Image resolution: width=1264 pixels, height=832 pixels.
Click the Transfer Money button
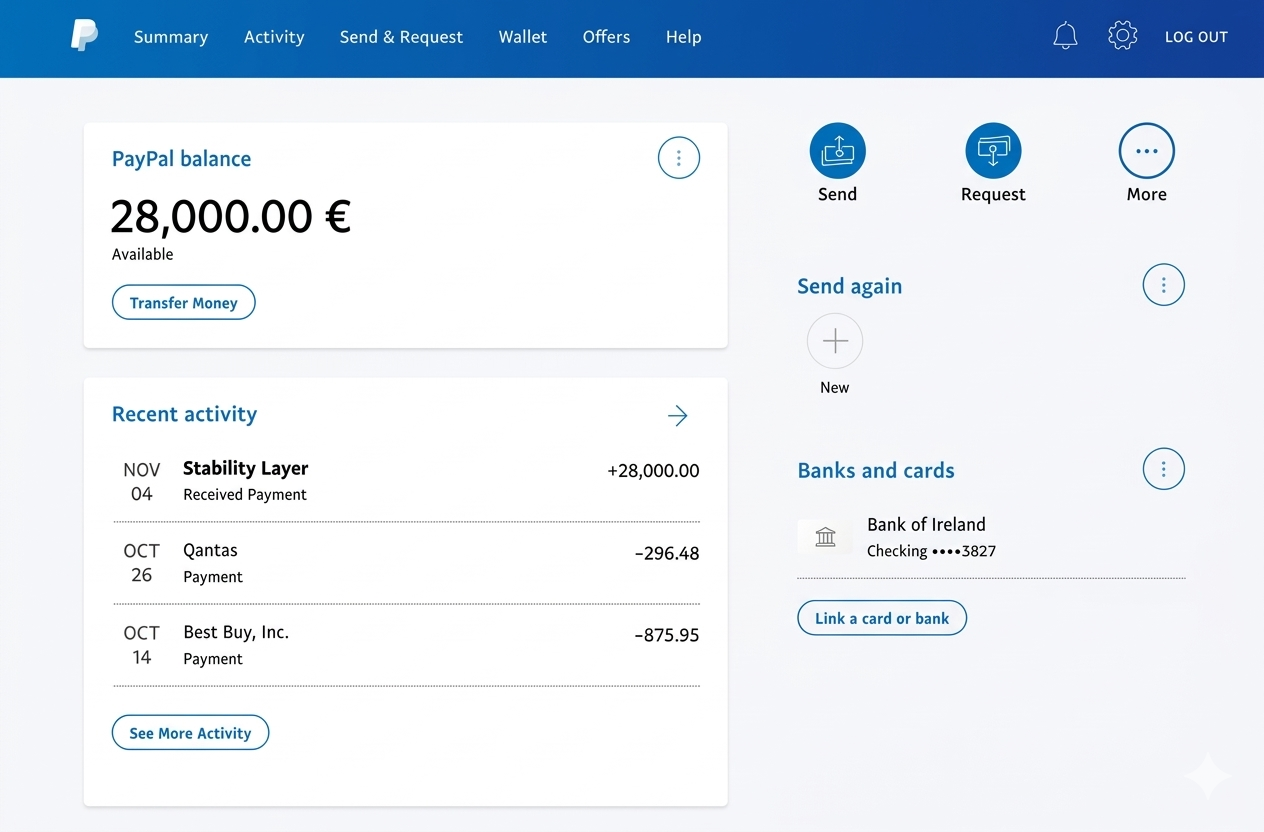click(x=184, y=303)
